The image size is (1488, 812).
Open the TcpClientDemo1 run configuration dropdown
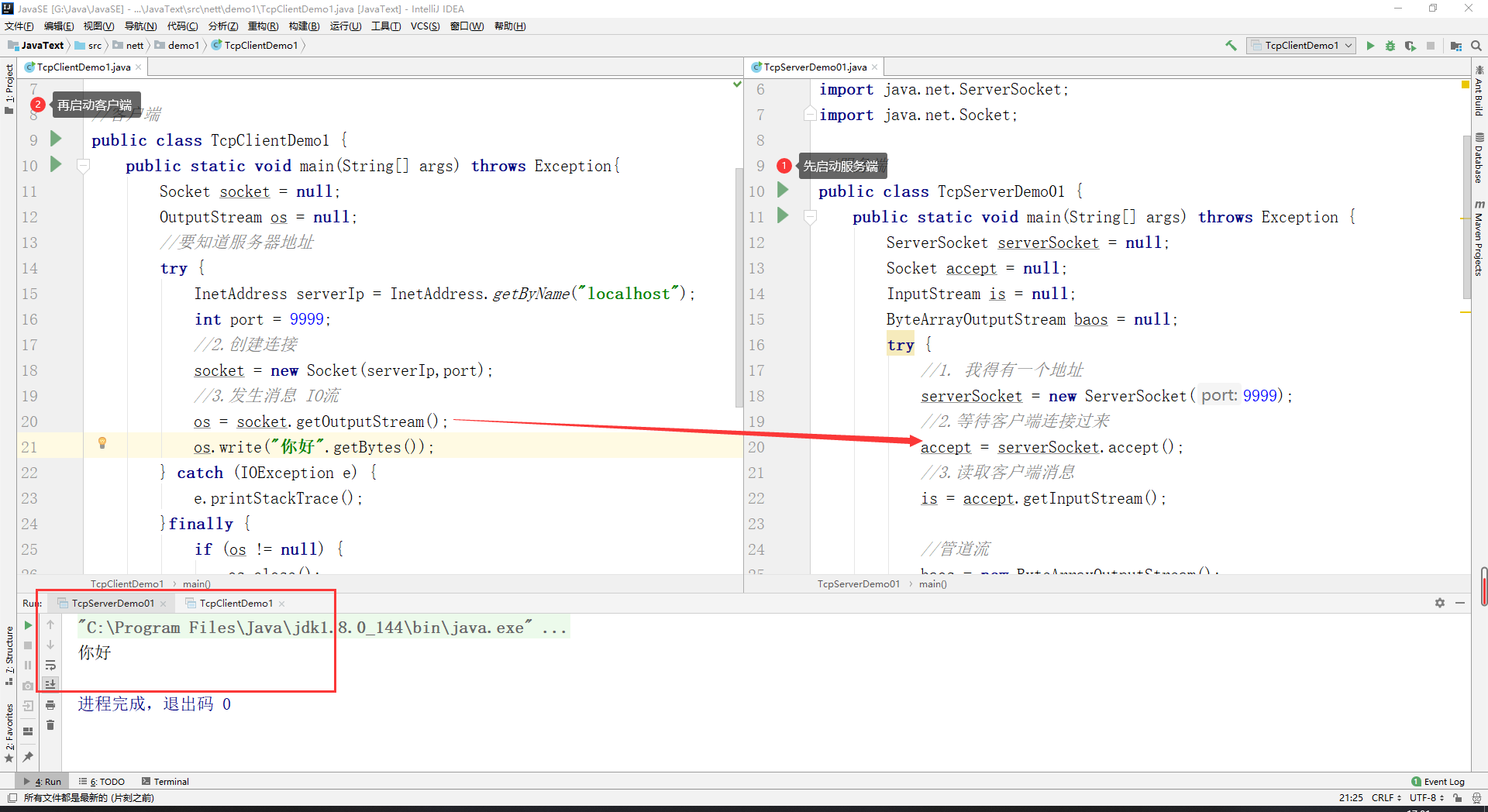(1302, 46)
